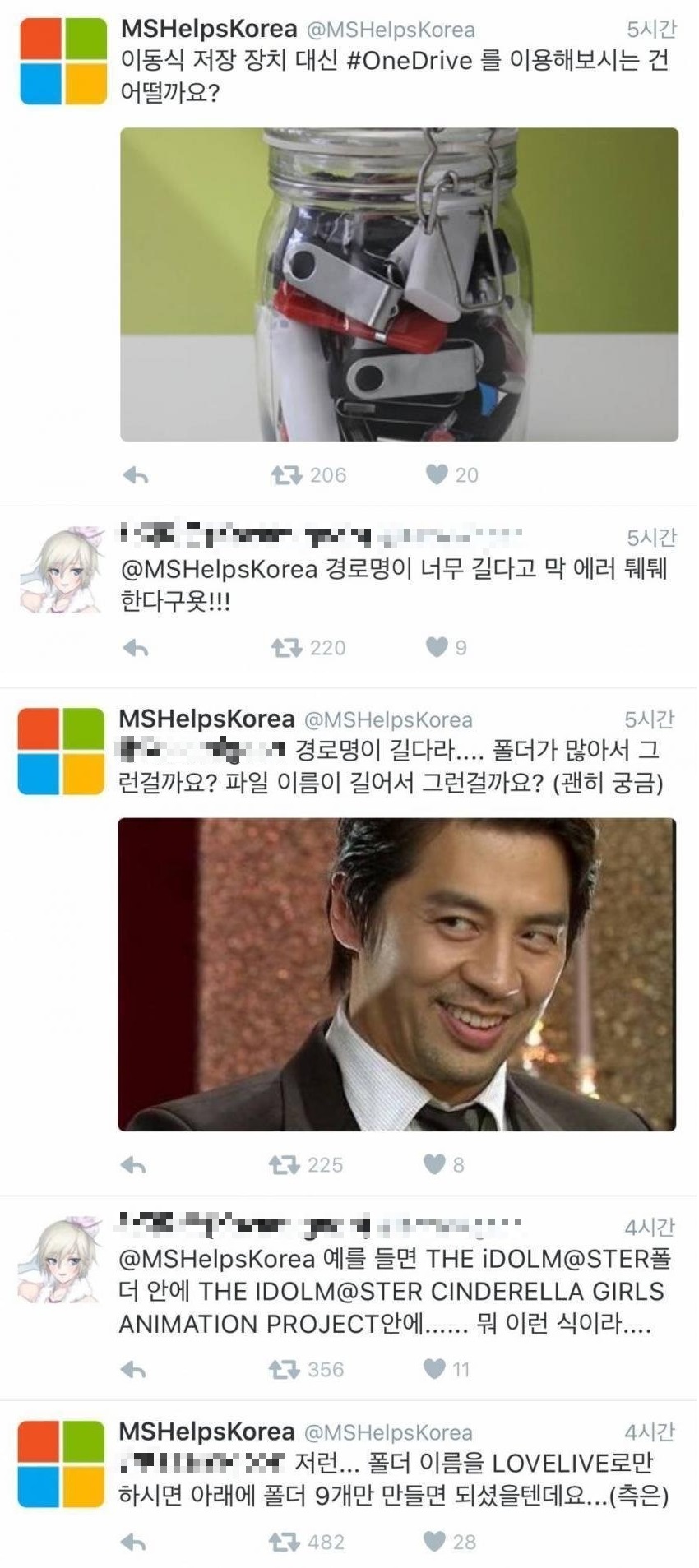Viewport: 699px width, 1568px height.
Task: Open the USB drives in jar photo
Action: coord(399,284)
